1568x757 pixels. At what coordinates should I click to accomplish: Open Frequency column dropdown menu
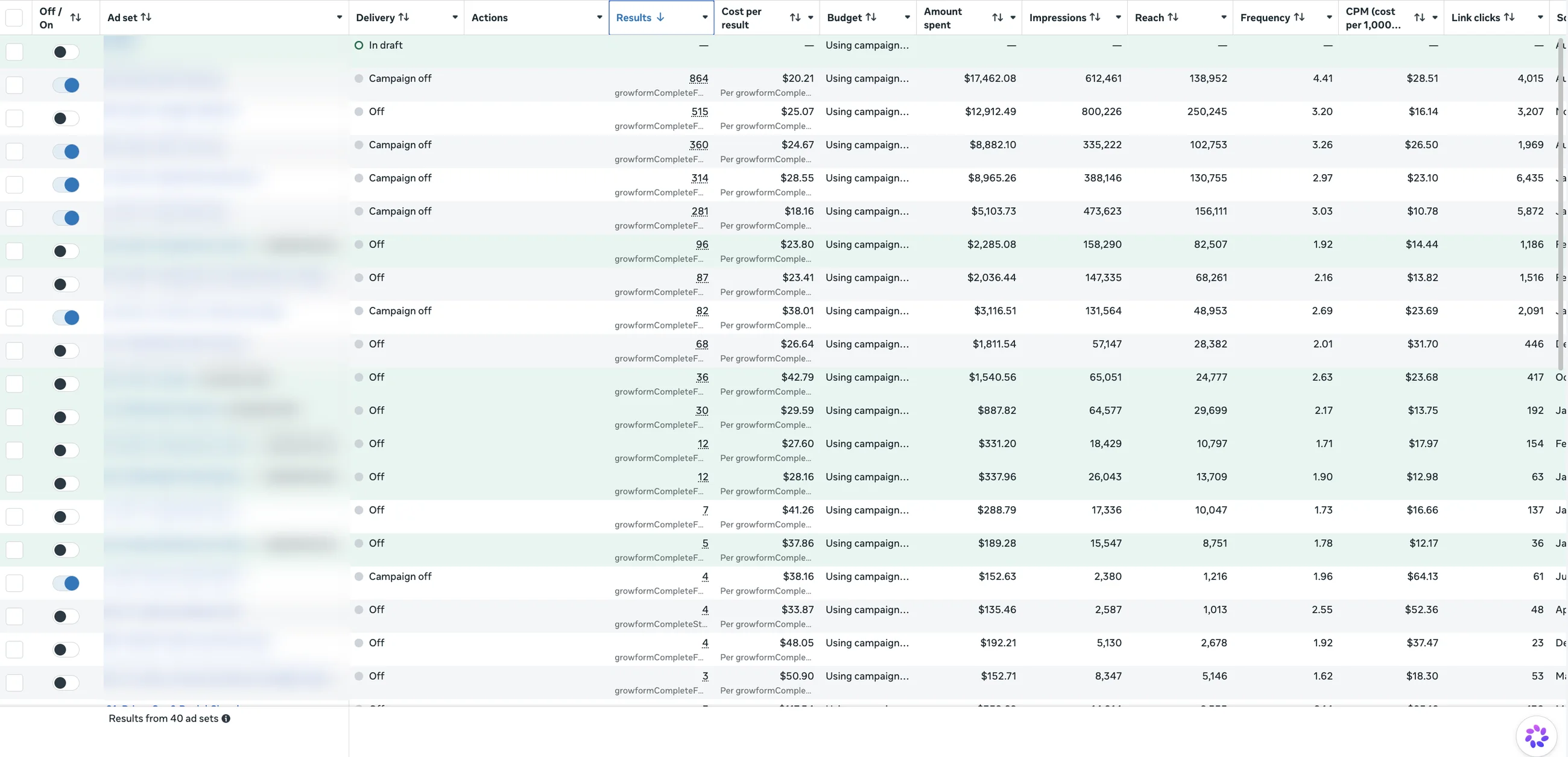(1329, 17)
